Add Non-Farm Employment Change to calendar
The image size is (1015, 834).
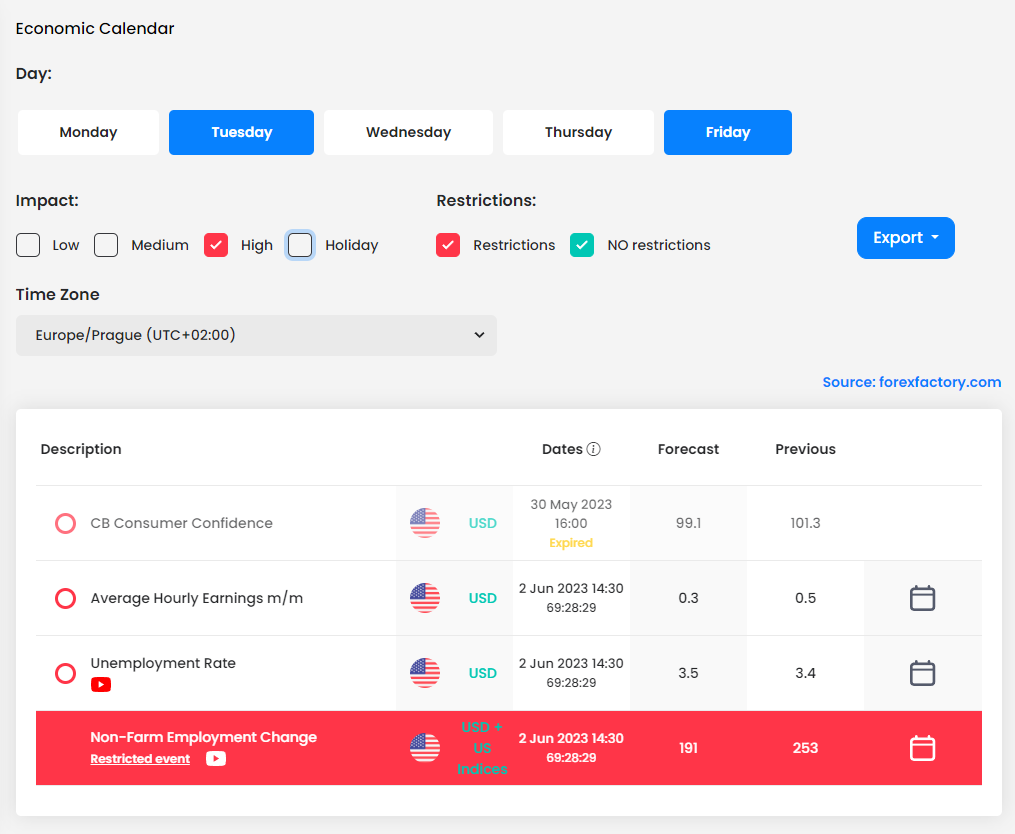tap(922, 748)
